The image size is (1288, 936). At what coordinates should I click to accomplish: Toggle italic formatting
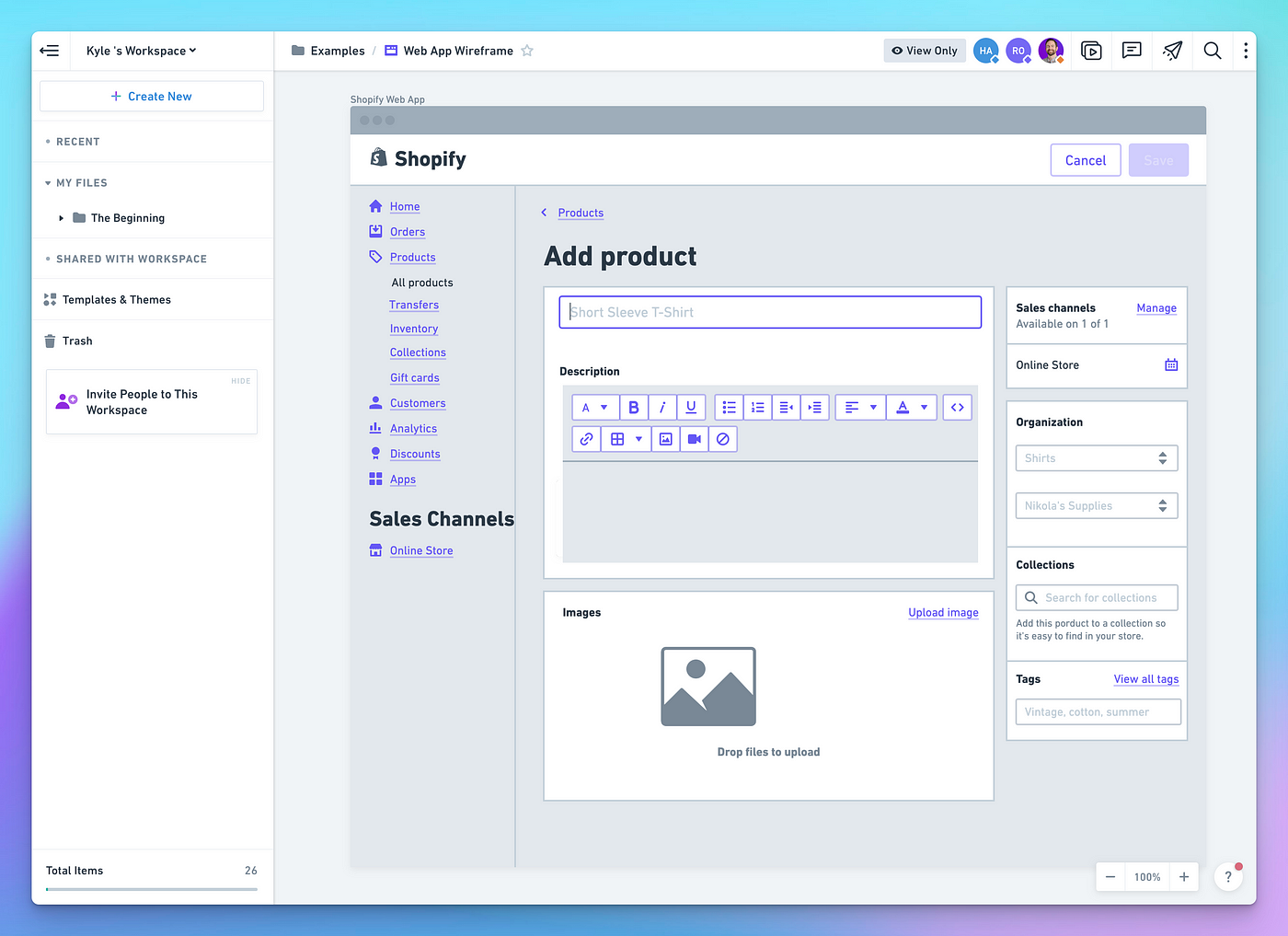662,408
